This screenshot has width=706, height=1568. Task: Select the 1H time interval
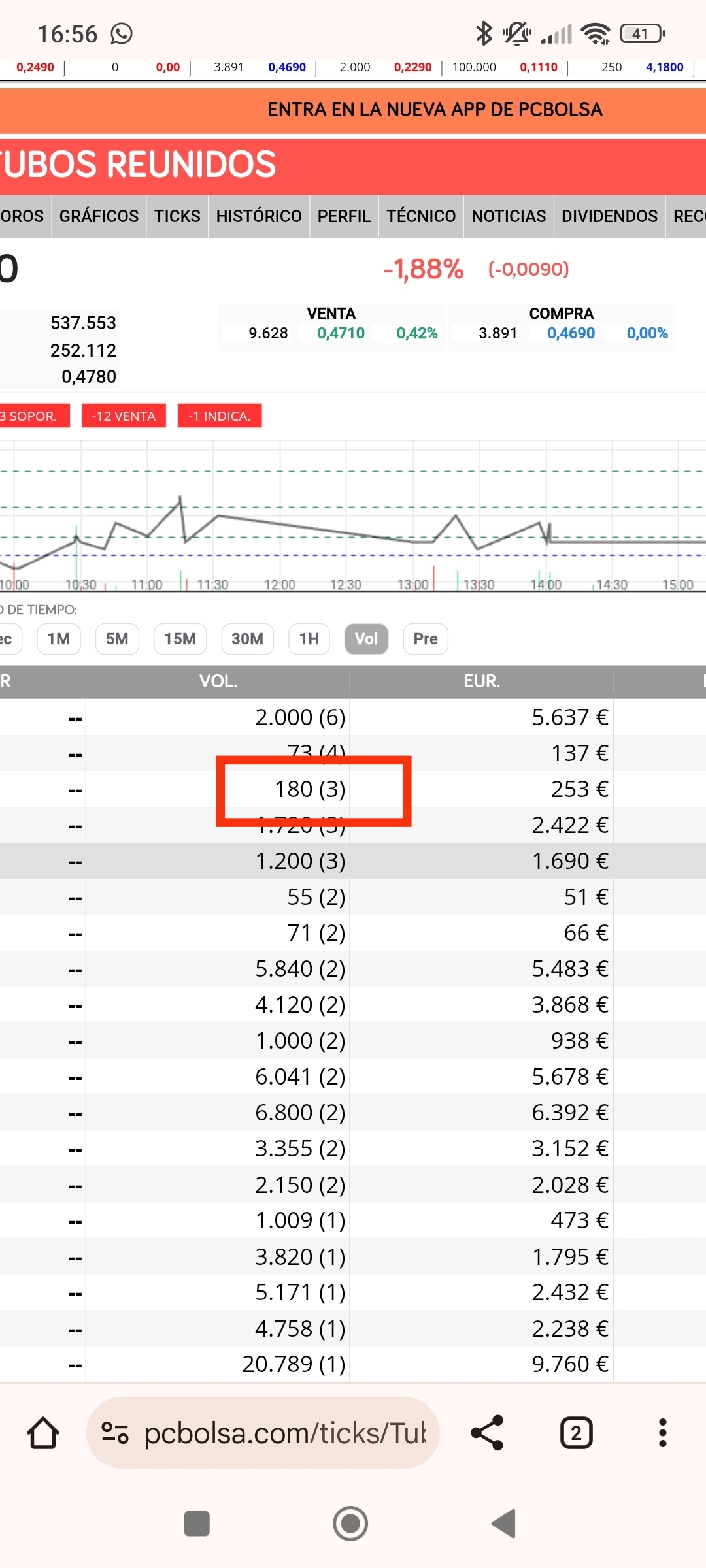[309, 639]
